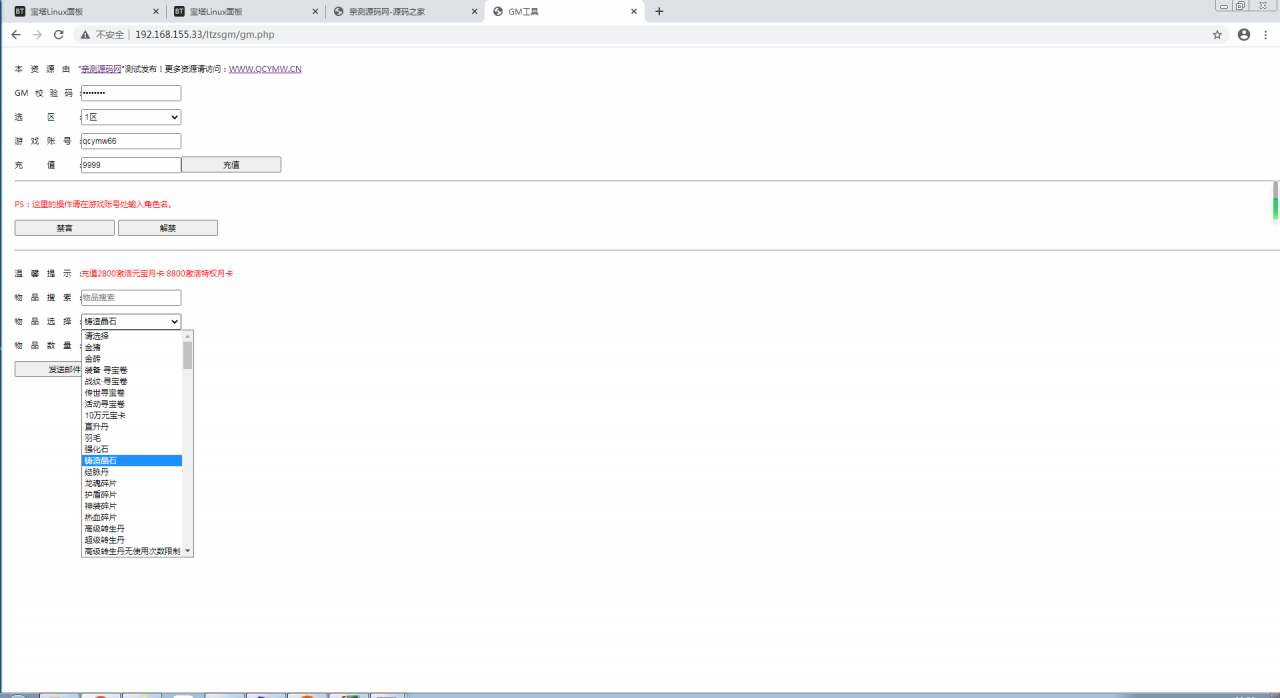Open the Chrome profile avatar icon
Viewport: 1280px width, 698px height.
pyautogui.click(x=1244, y=34)
